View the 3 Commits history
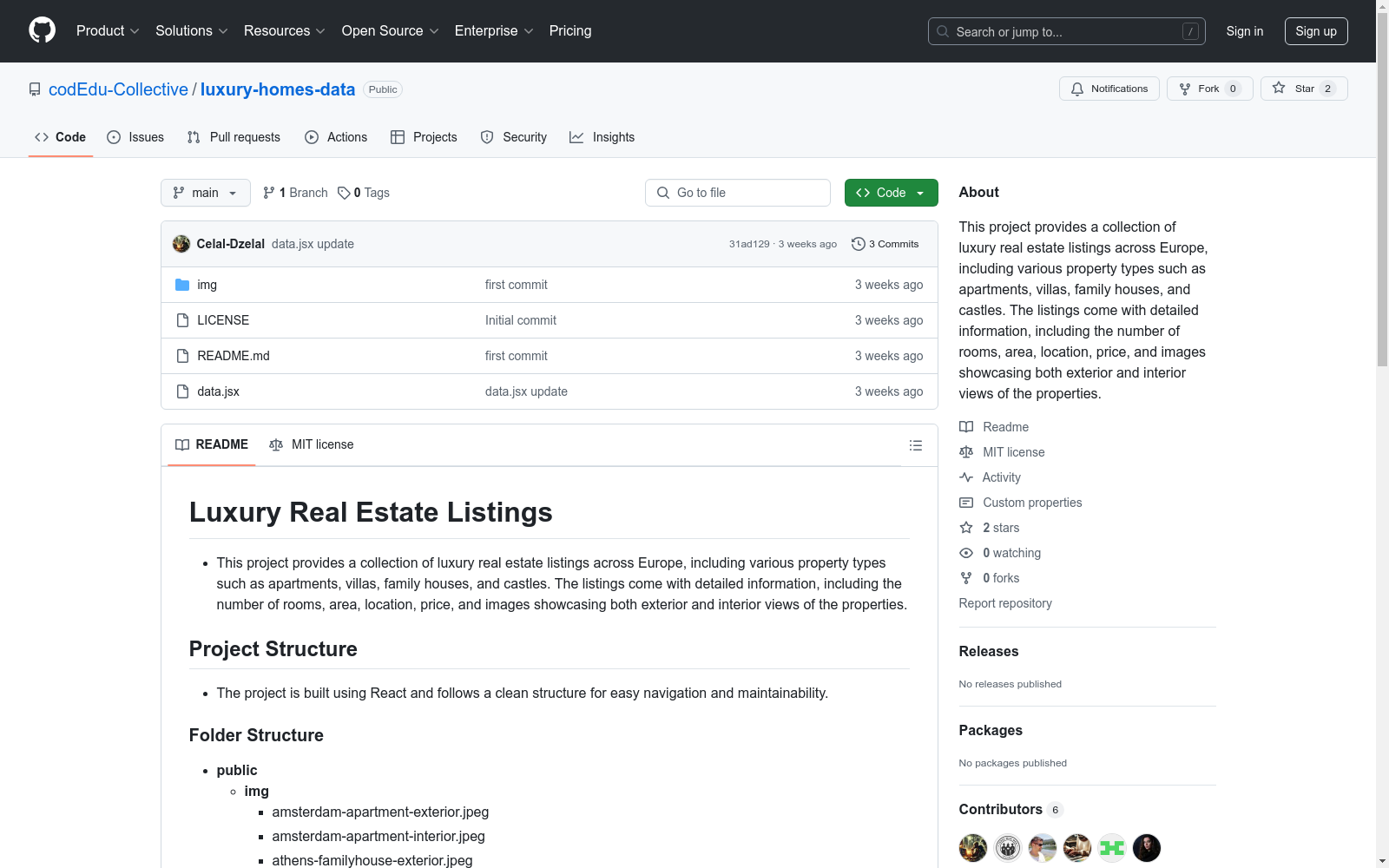Image resolution: width=1389 pixels, height=868 pixels. tap(885, 244)
